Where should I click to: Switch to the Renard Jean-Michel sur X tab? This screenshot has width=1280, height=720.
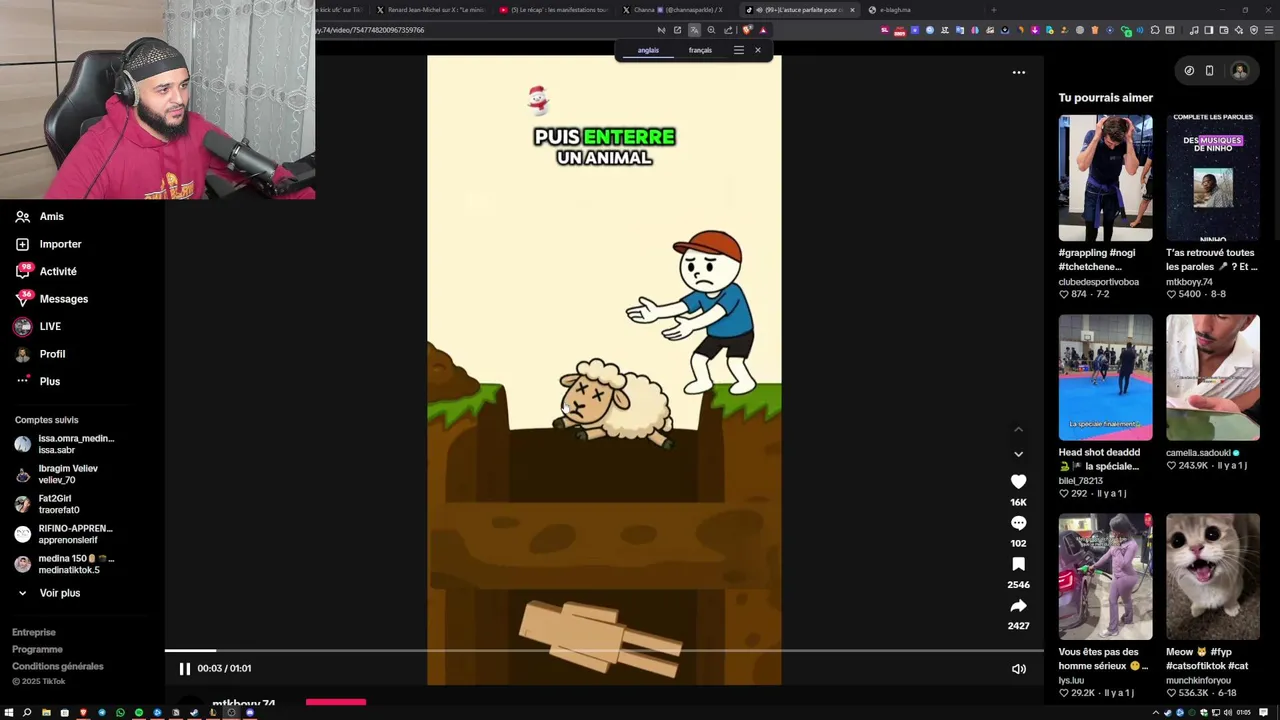point(432,10)
